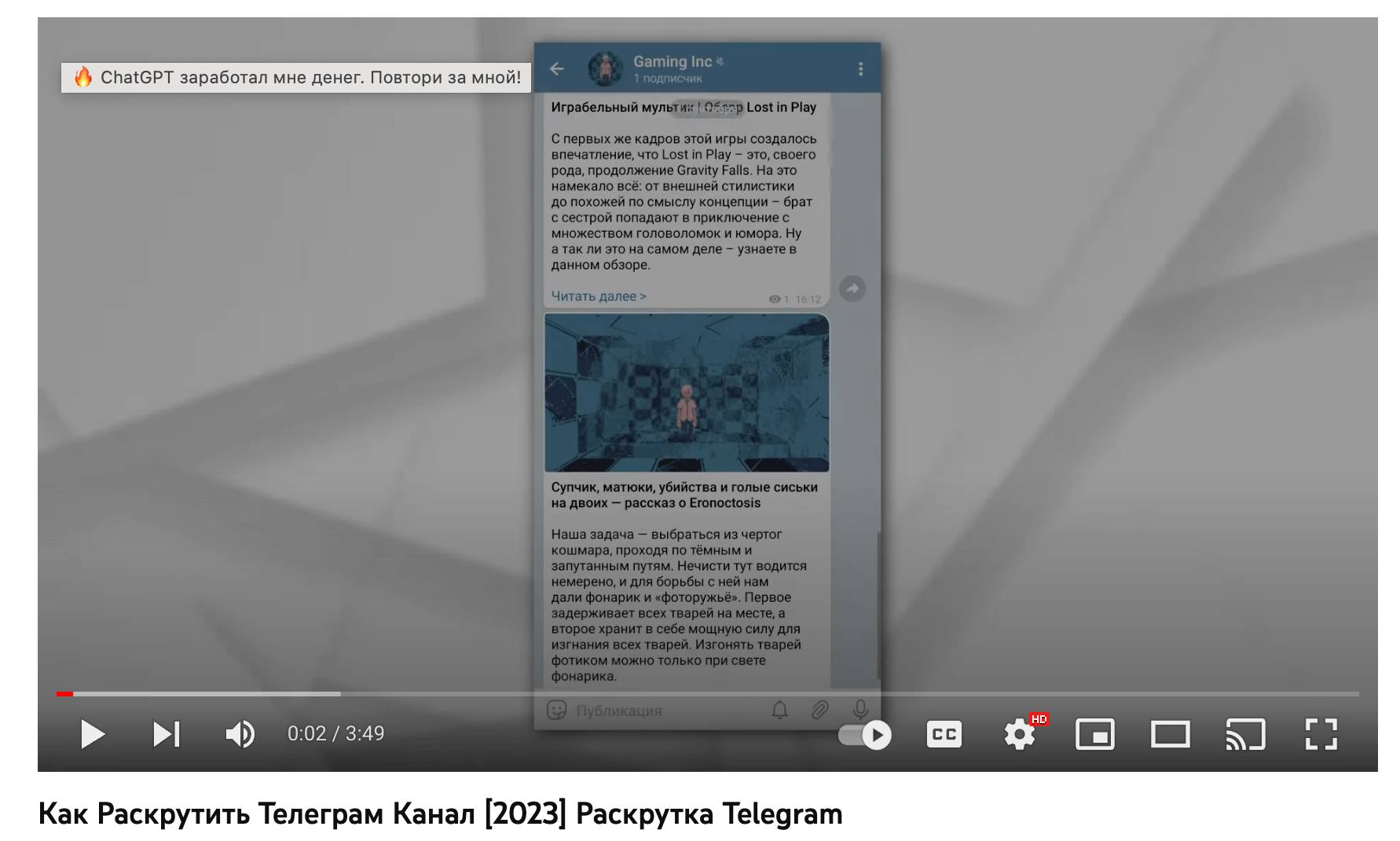Open the Eronoctosis post image

[x=687, y=393]
